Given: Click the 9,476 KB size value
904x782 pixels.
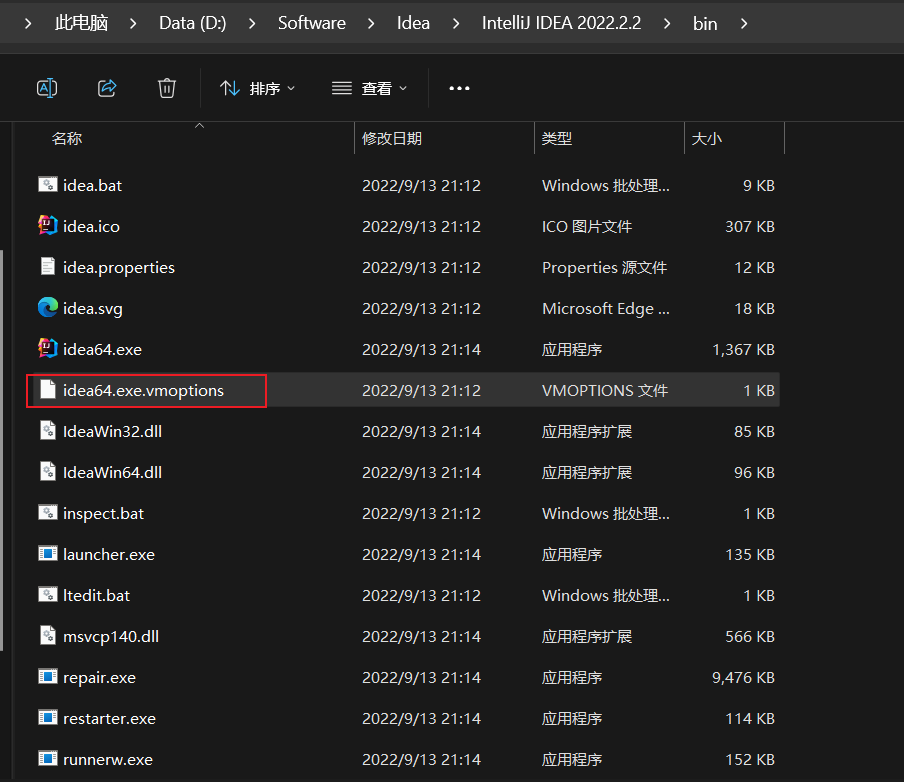Looking at the screenshot, I should [743, 678].
